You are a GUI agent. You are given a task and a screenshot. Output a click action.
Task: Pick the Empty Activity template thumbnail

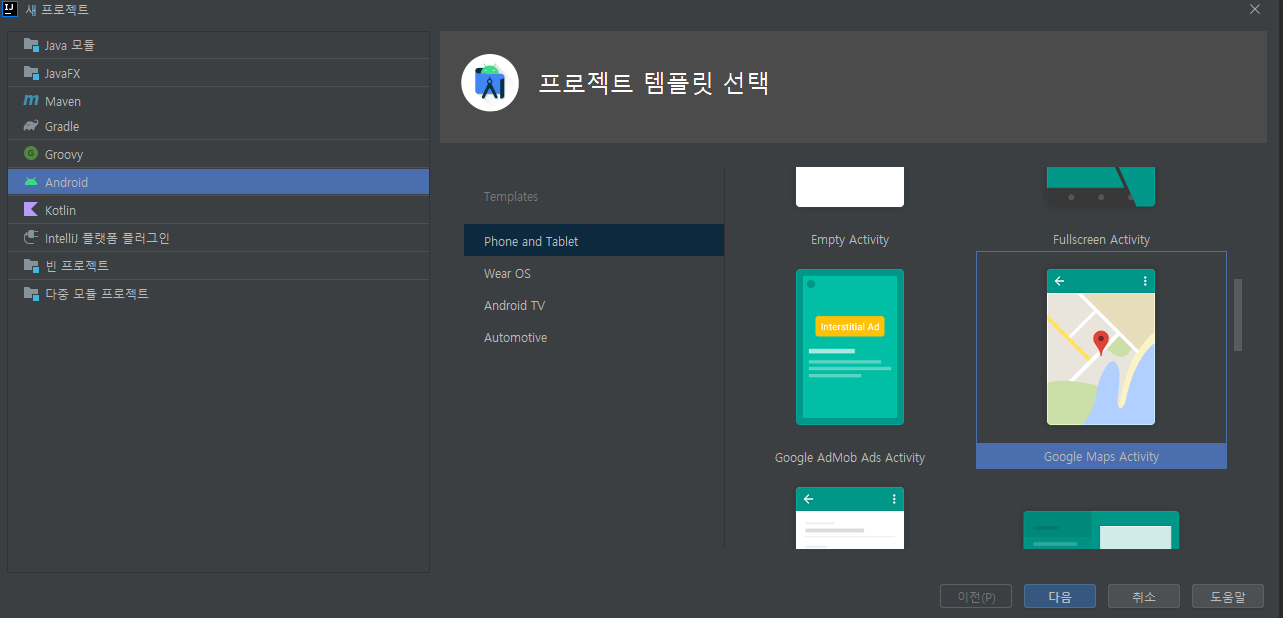(x=850, y=187)
